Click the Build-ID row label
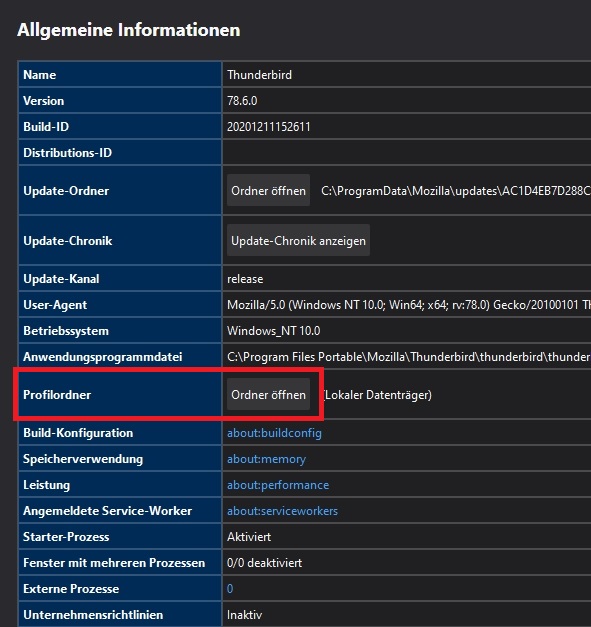The image size is (591, 627). (x=46, y=127)
